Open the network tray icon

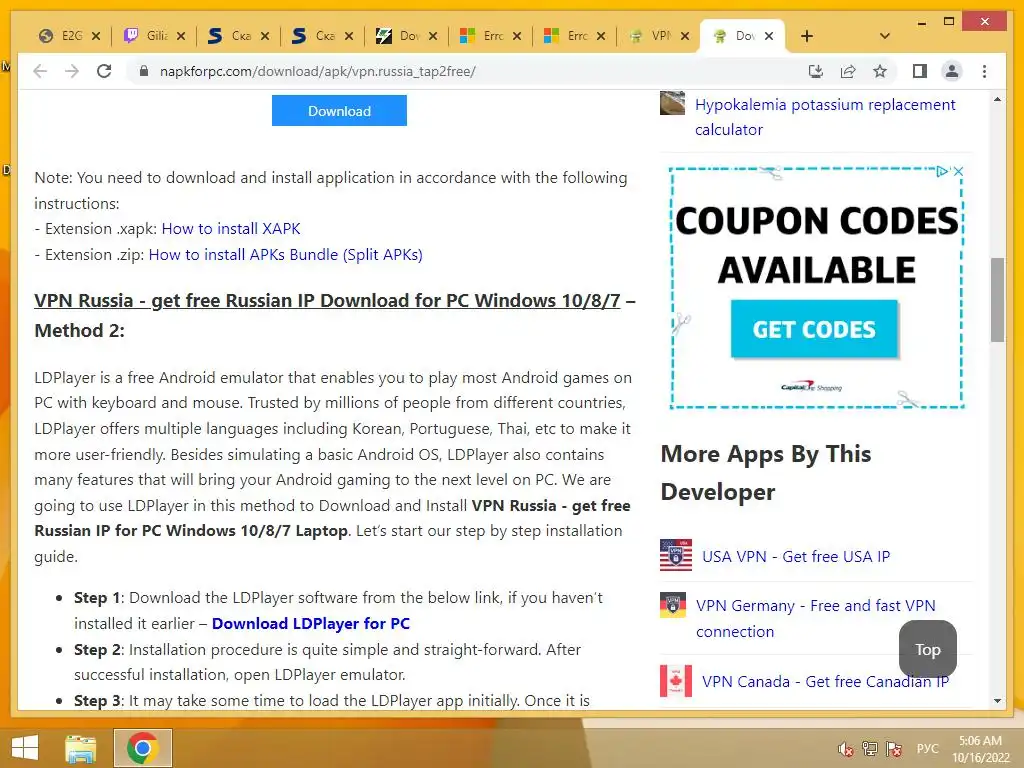(x=869, y=749)
